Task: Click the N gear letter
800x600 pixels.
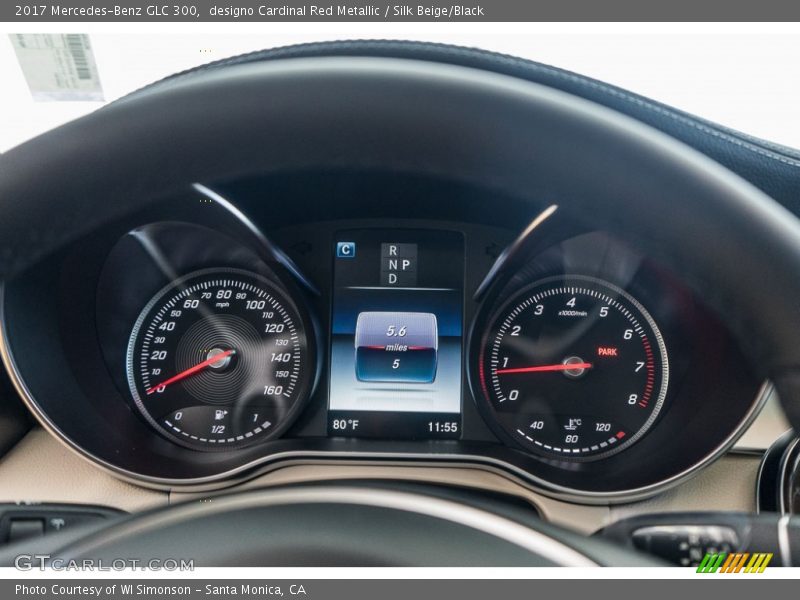Action: pos(392,265)
